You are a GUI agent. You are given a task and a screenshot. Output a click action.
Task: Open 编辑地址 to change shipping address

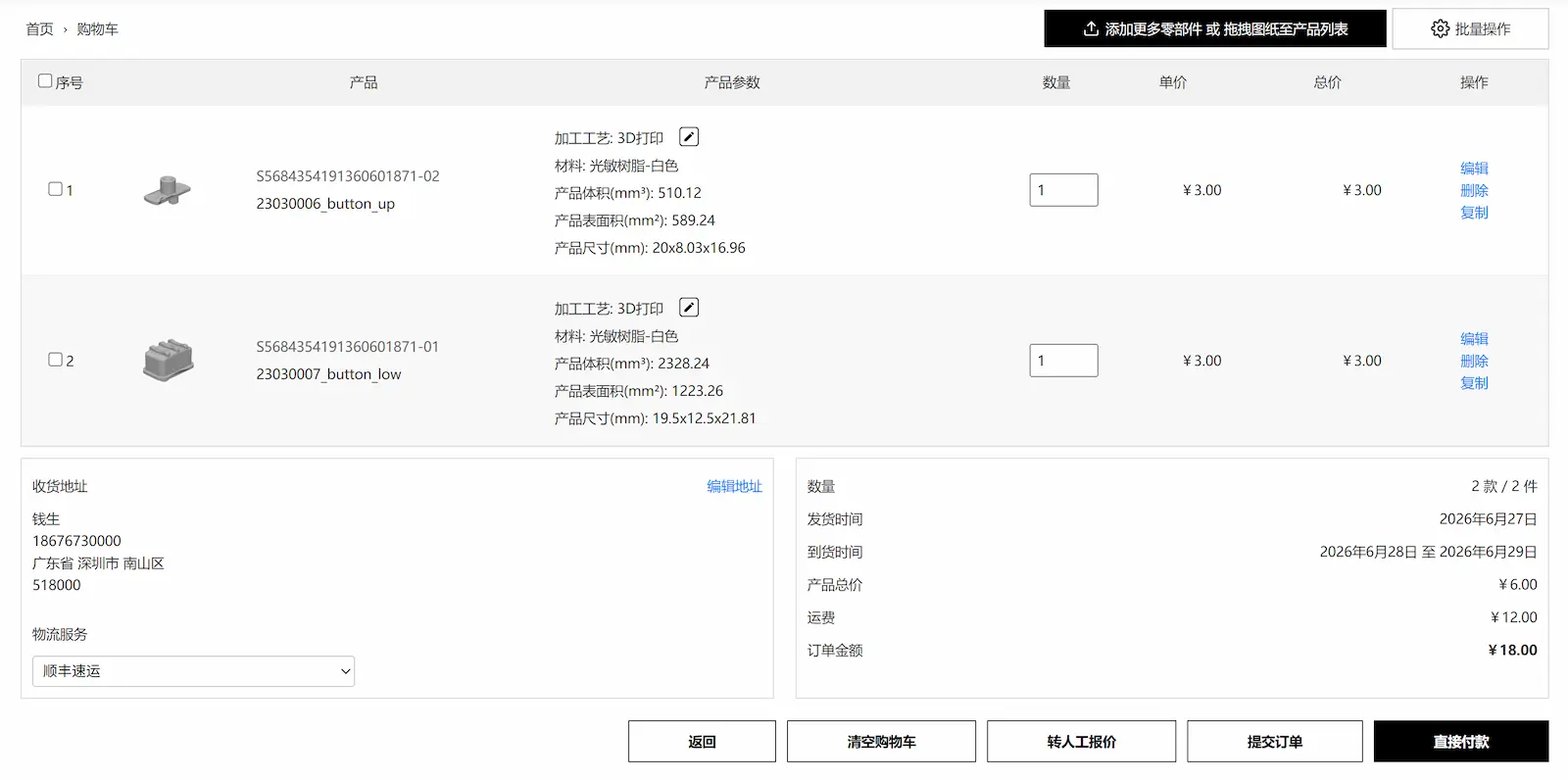(734, 486)
